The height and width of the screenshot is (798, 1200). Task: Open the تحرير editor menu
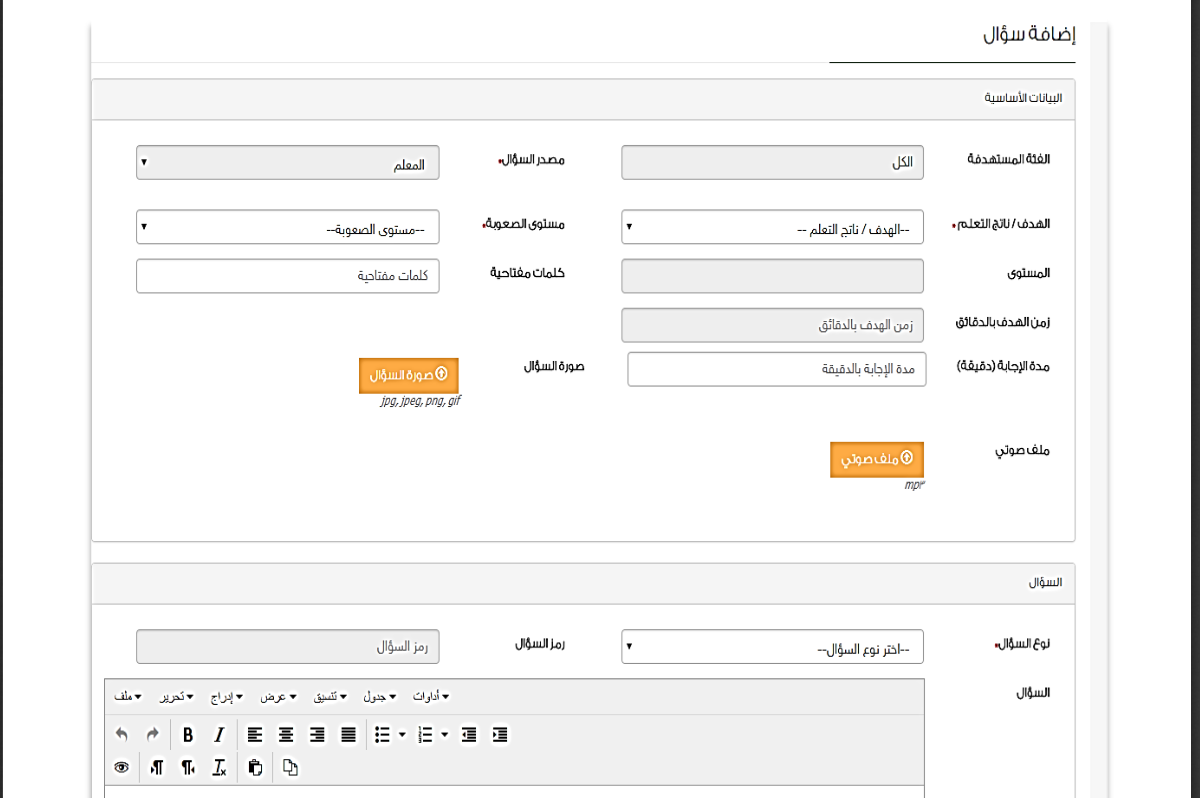pos(178,696)
